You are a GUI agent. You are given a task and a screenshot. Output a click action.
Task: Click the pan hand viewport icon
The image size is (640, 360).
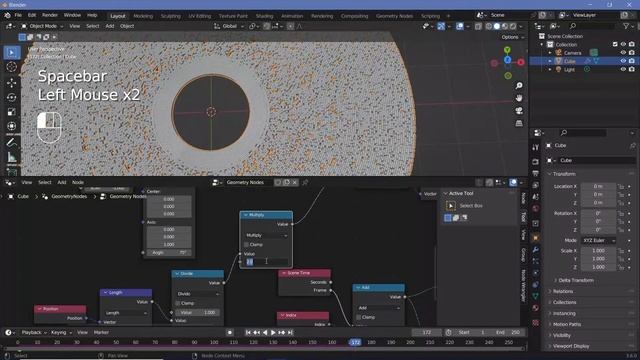[519, 98]
